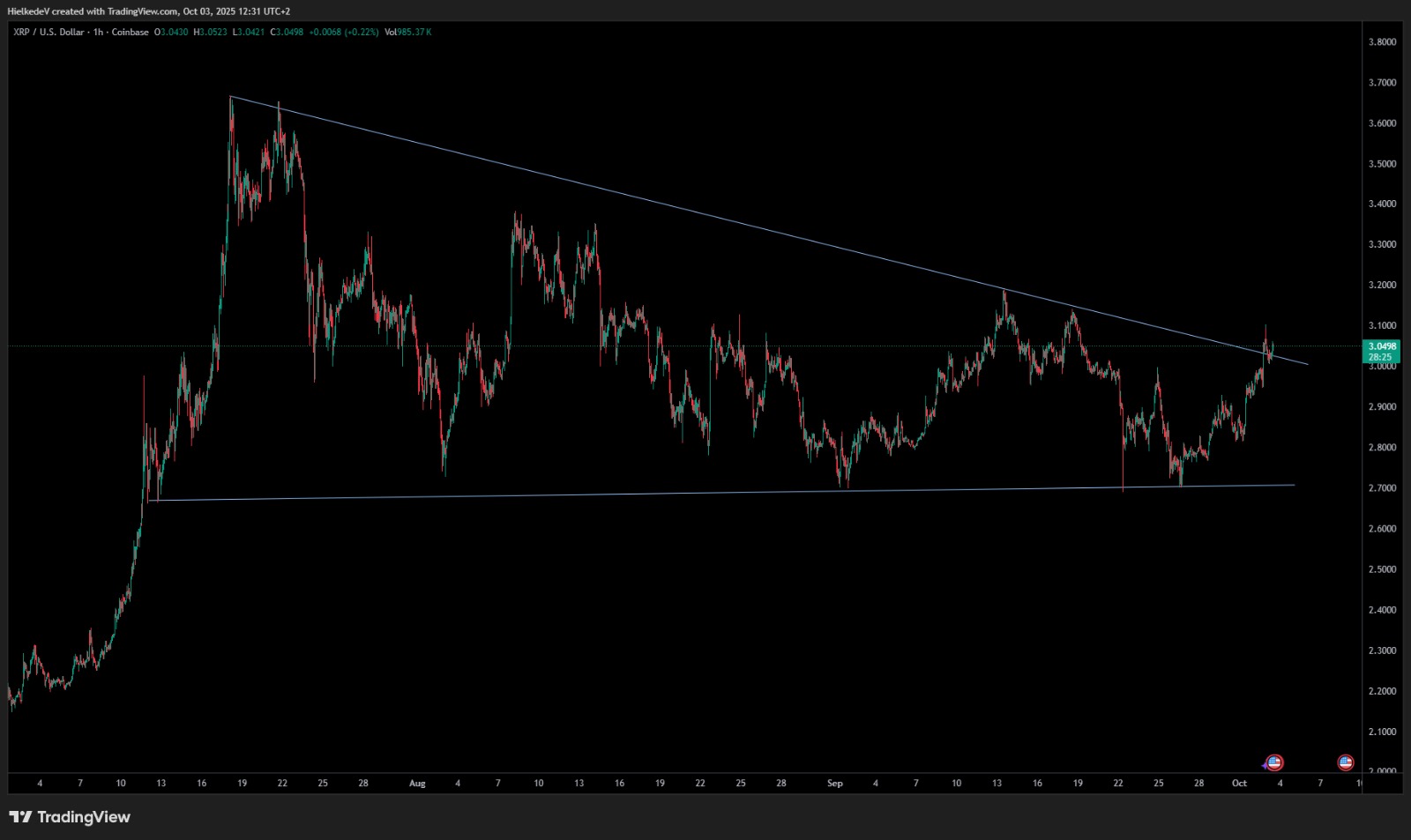Click the close price value C3.0498
The width and height of the screenshot is (1411, 840).
pos(287,33)
